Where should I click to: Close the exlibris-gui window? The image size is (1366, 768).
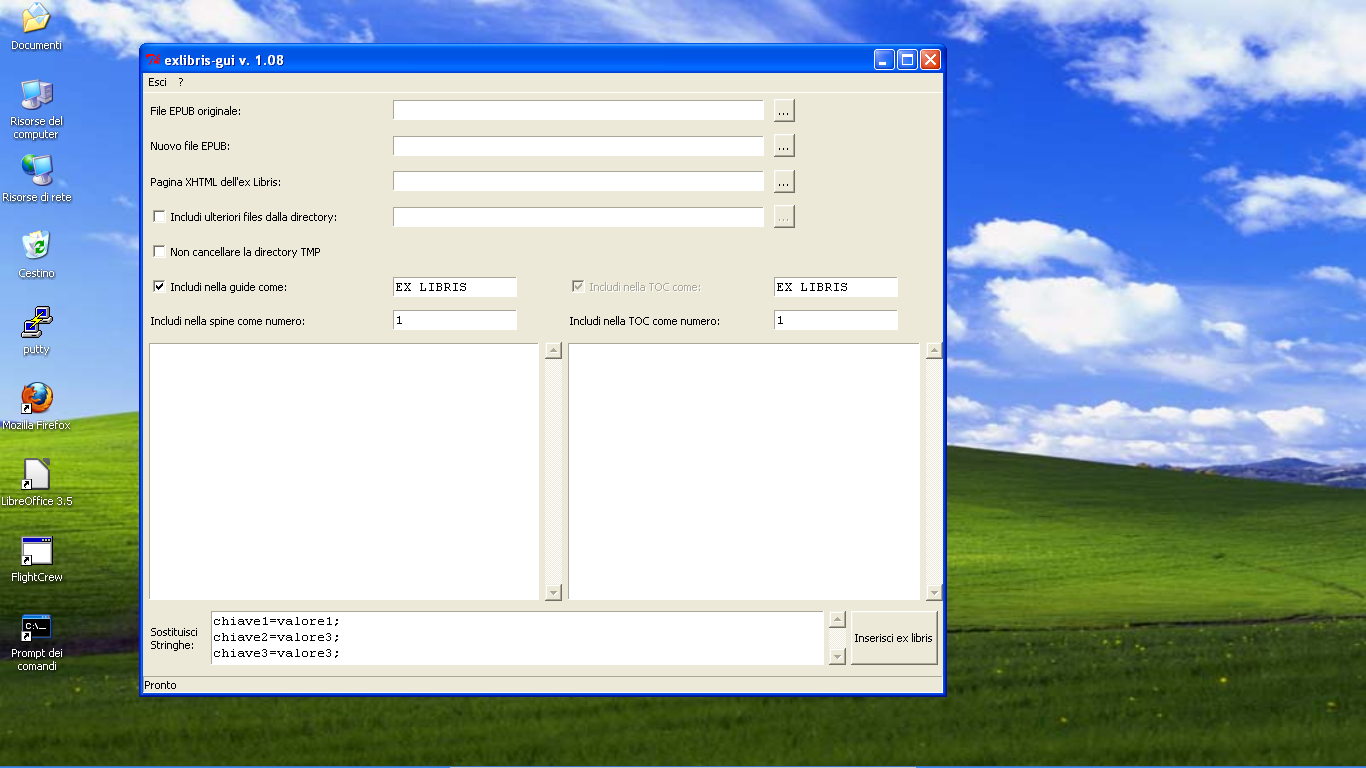tap(930, 60)
